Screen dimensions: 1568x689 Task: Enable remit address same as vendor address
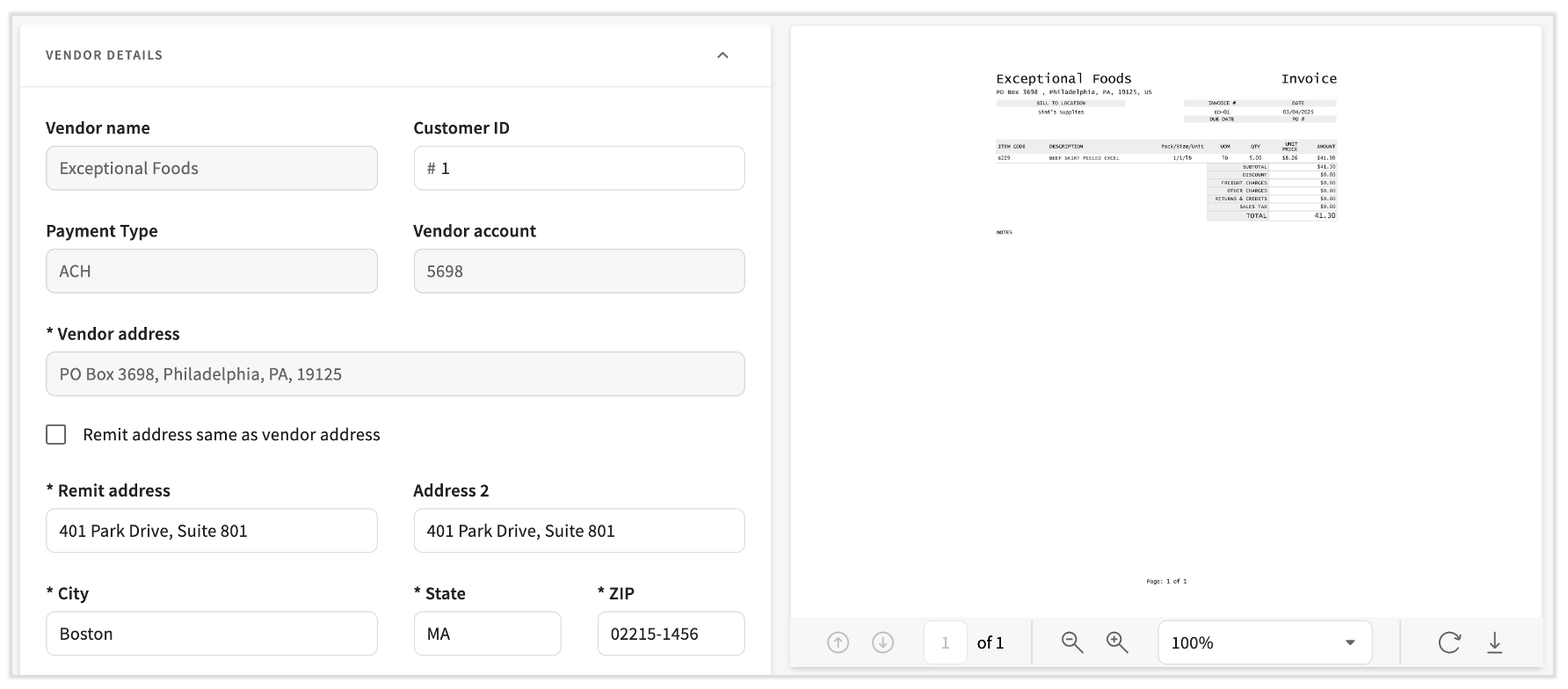56,435
